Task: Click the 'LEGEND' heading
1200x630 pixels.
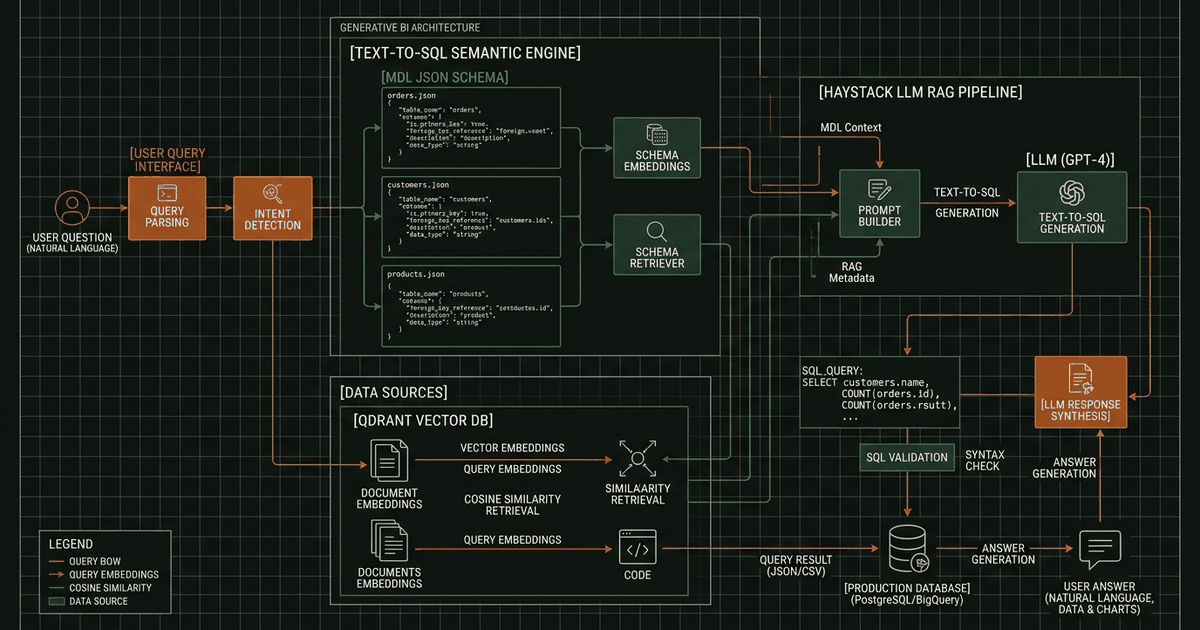Action: point(71,544)
